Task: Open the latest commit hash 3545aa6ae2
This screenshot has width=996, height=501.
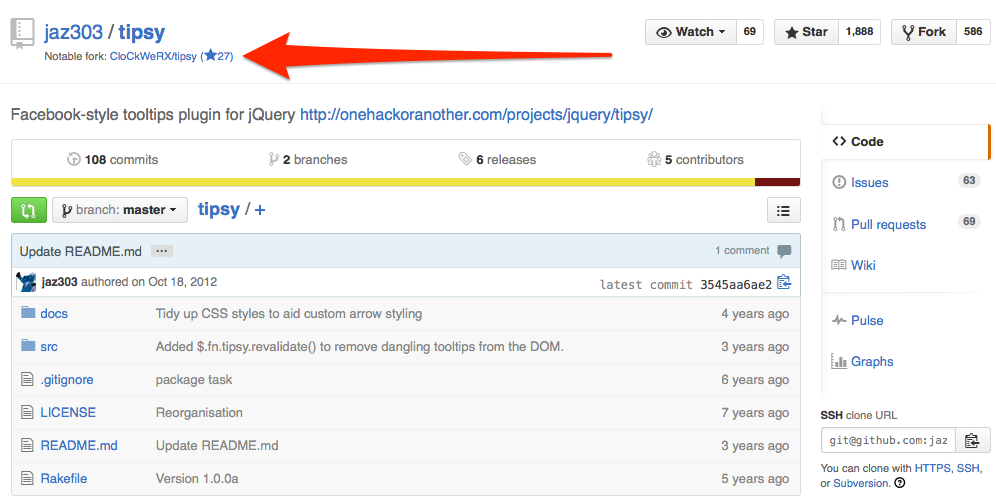Action: 736,284
